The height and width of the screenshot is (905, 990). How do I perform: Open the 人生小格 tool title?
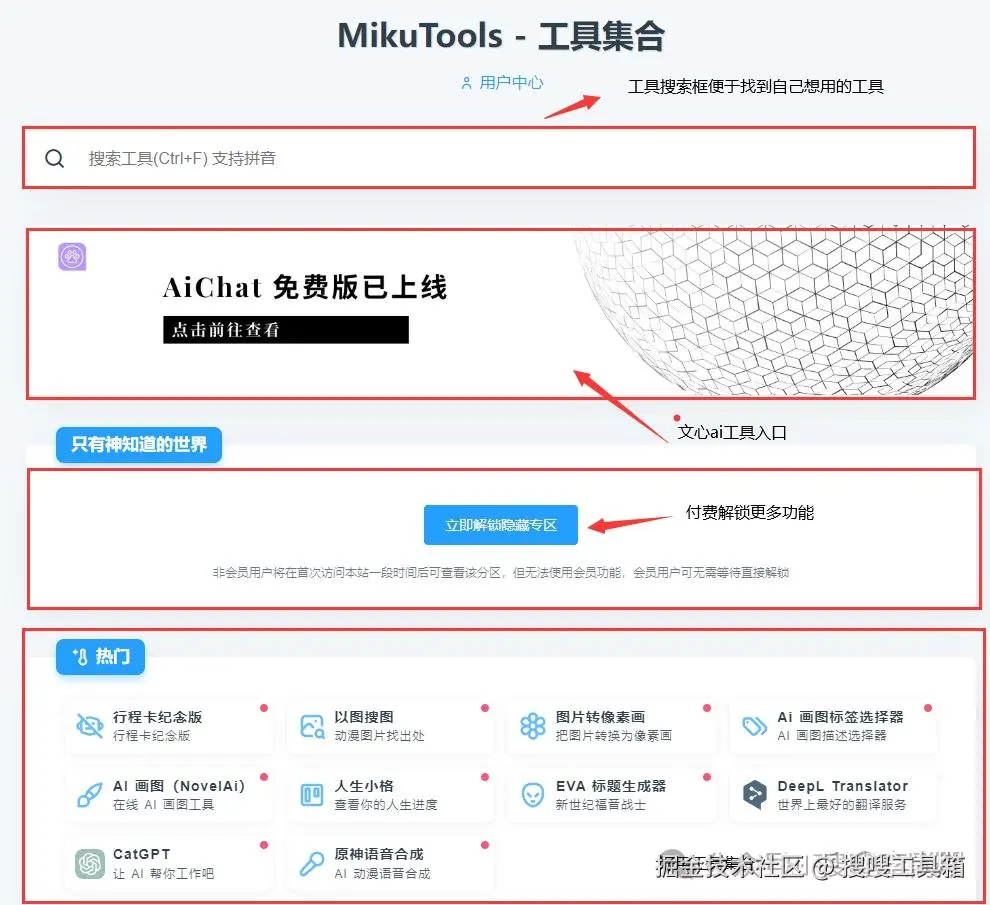pyautogui.click(x=364, y=786)
